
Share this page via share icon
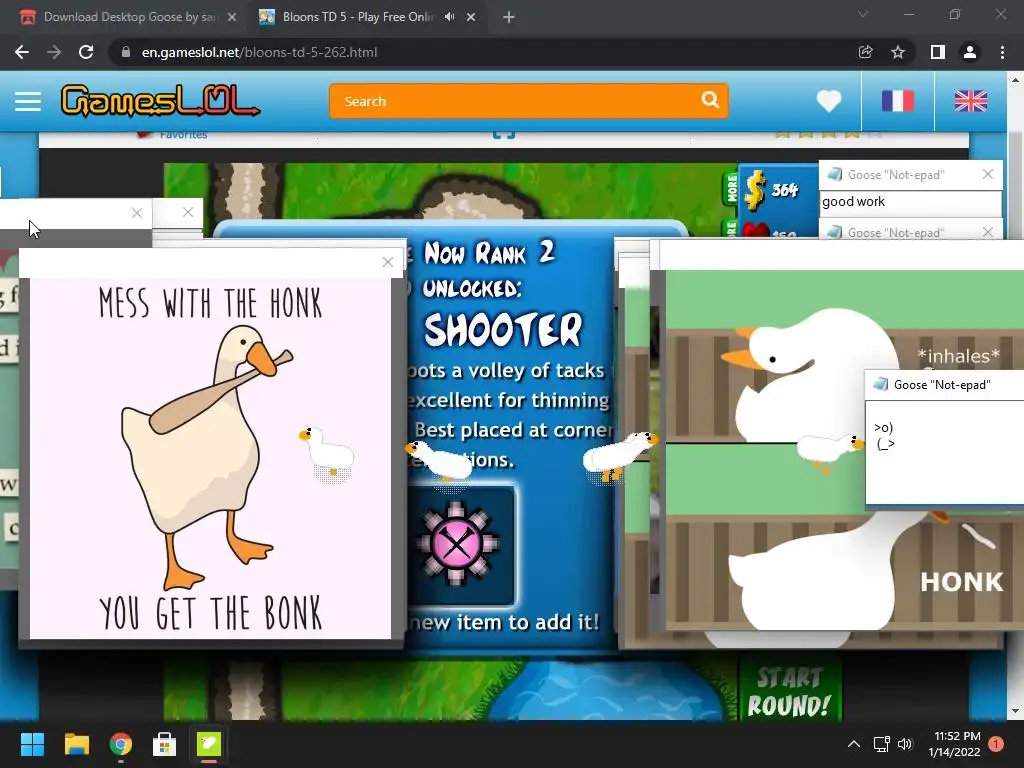coord(865,52)
